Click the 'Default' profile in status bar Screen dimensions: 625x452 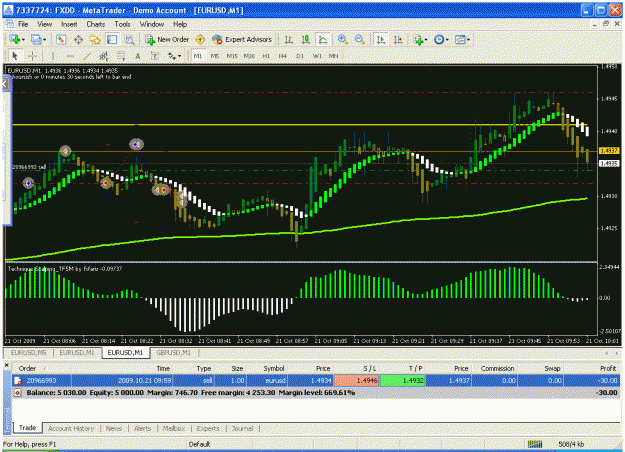click(x=199, y=444)
